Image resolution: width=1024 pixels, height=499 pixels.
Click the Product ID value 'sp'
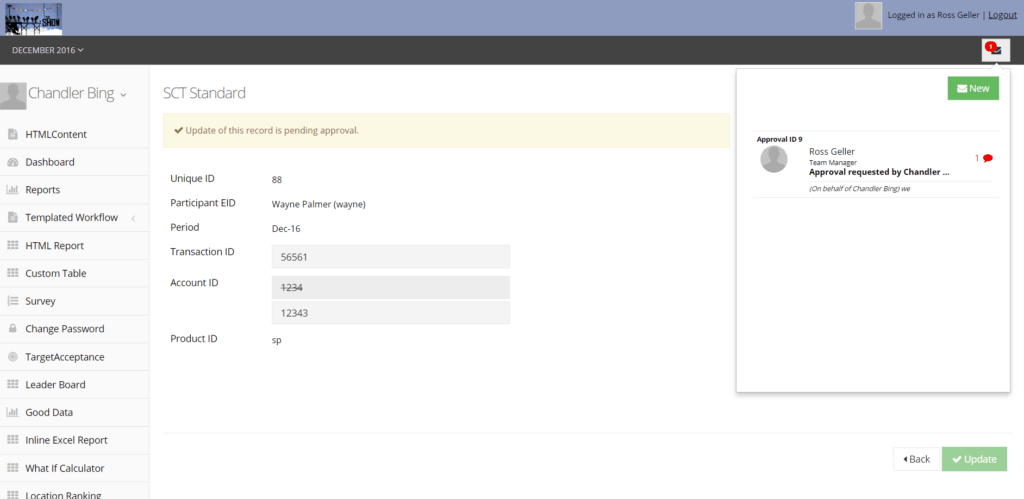coord(276,340)
